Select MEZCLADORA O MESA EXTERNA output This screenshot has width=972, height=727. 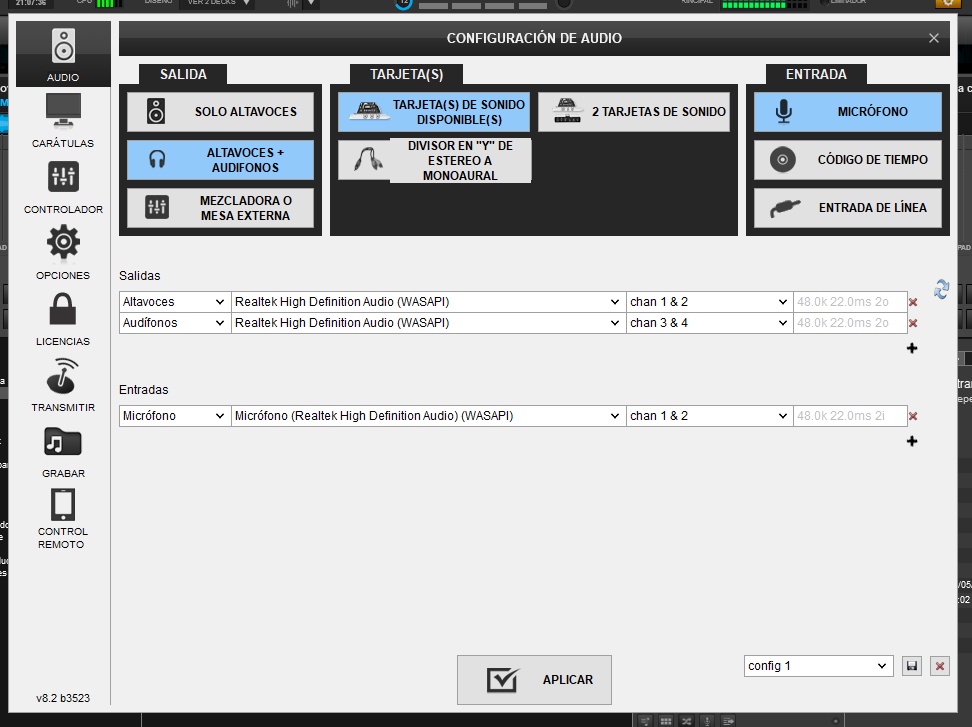[220, 207]
